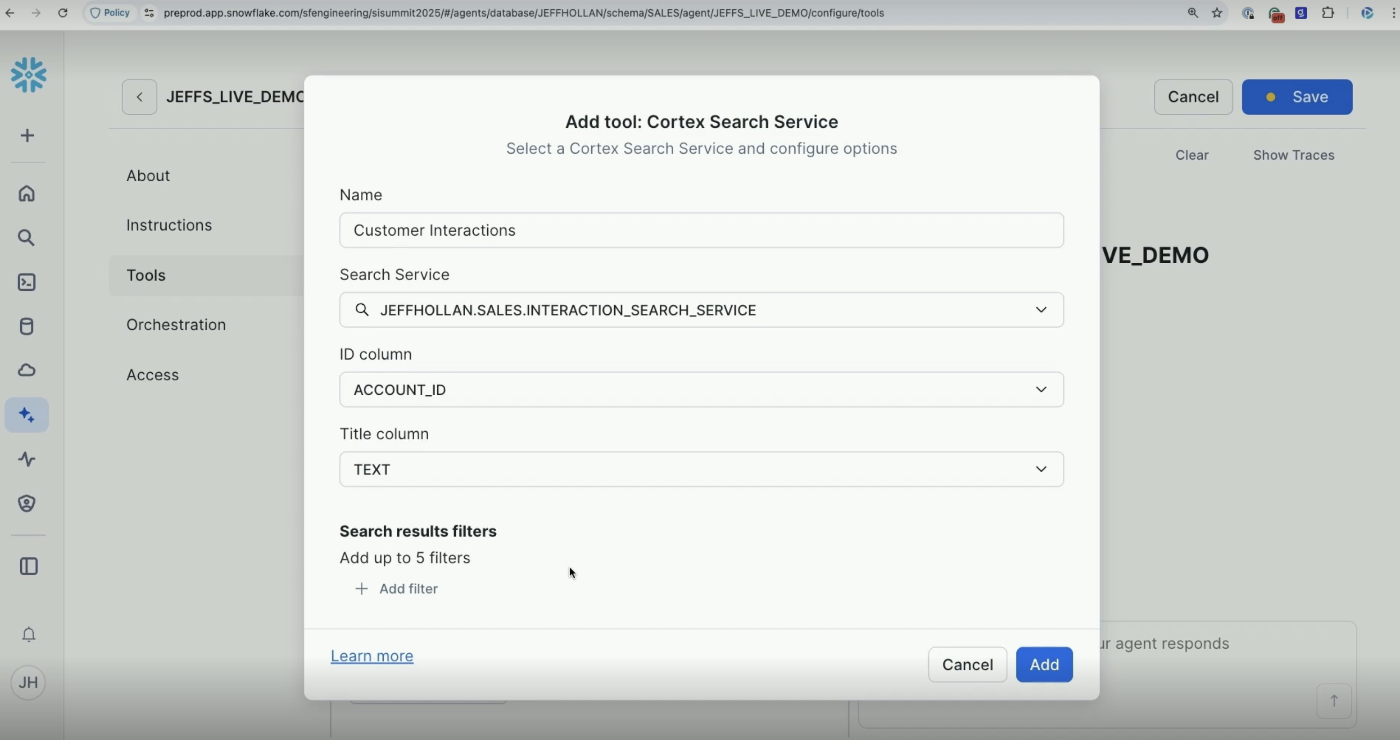Click the browser zoom magnifier icon
This screenshot has width=1400, height=740.
coord(1192,13)
